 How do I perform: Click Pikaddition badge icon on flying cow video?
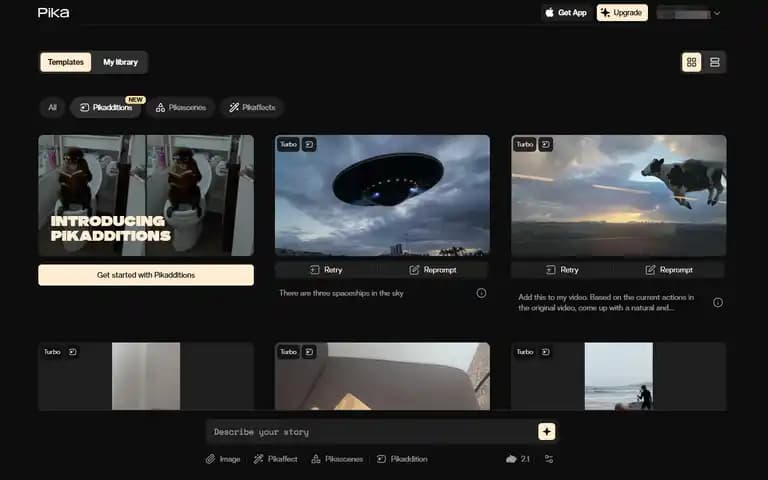545,144
